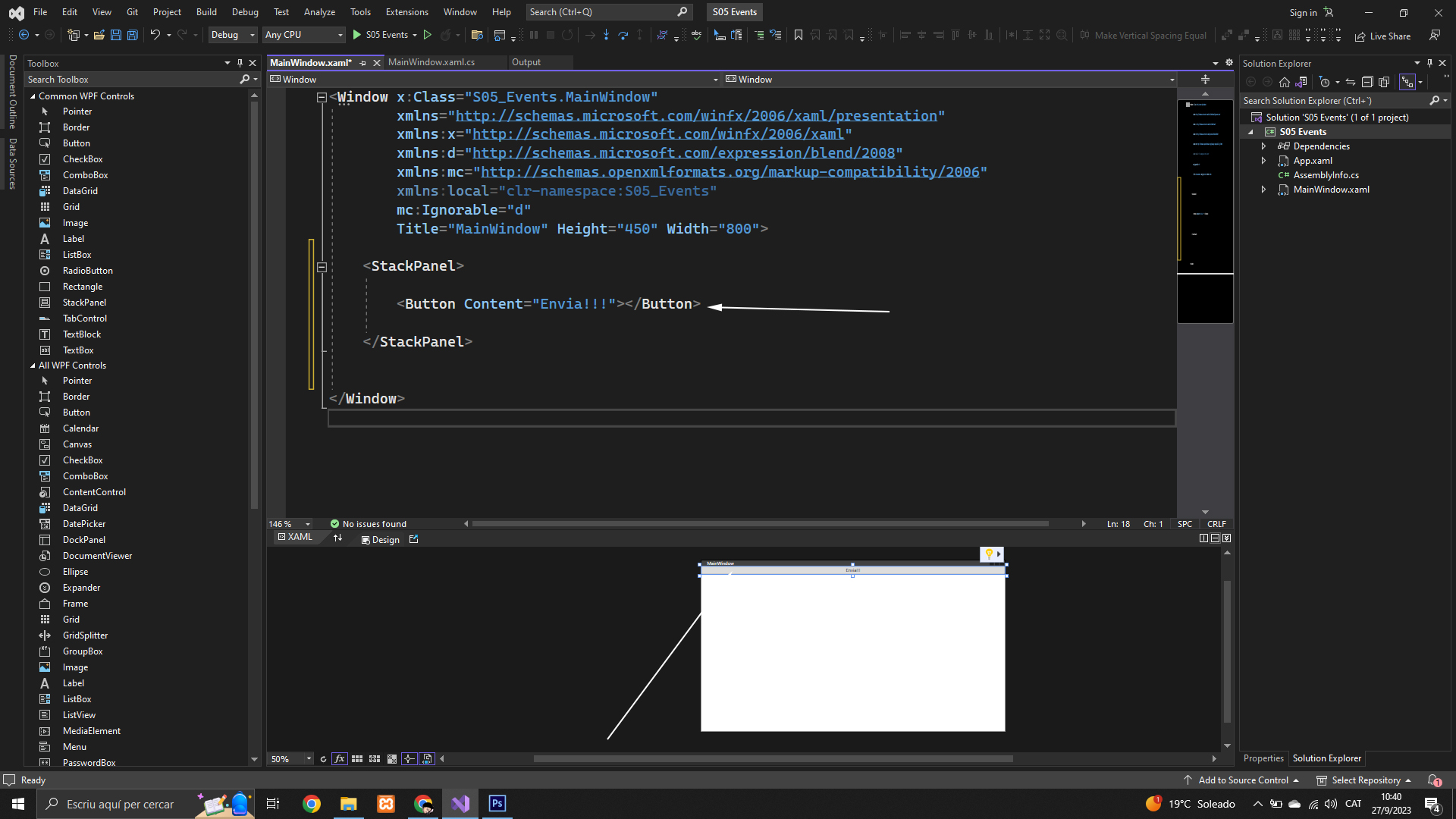Open Visual Studio from the Windows taskbar

(x=460, y=804)
